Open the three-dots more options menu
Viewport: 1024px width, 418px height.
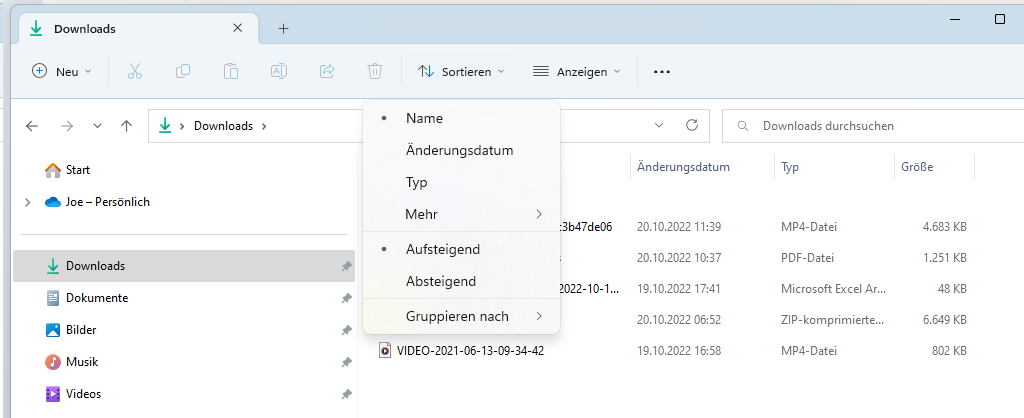pyautogui.click(x=661, y=71)
